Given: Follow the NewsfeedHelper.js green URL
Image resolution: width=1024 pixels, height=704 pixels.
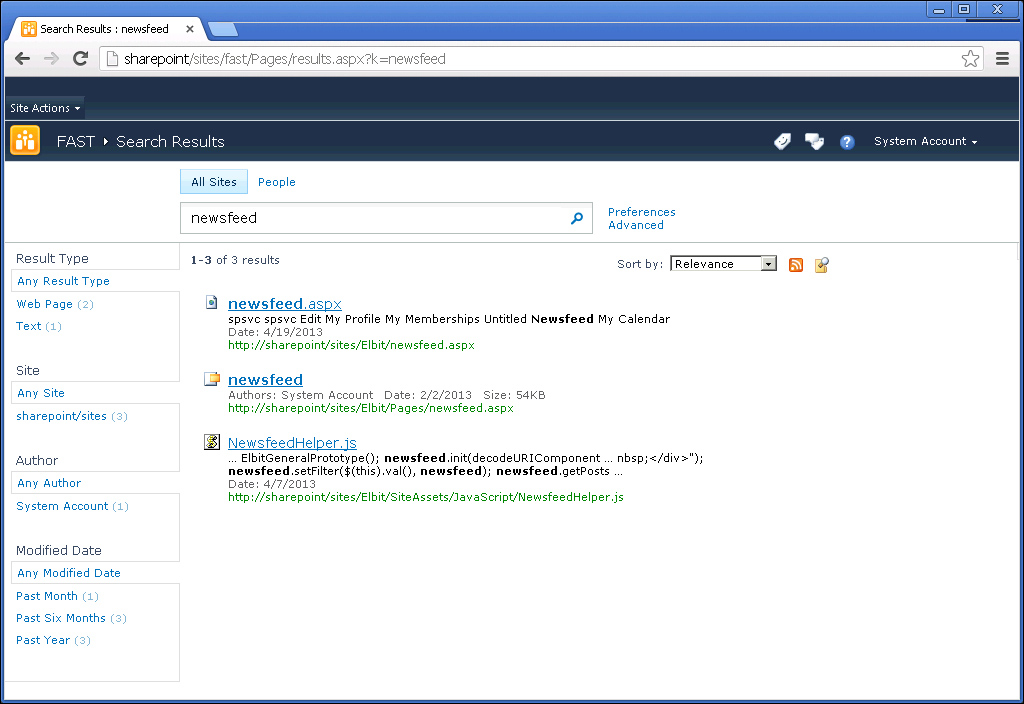Looking at the screenshot, I should tap(426, 497).
